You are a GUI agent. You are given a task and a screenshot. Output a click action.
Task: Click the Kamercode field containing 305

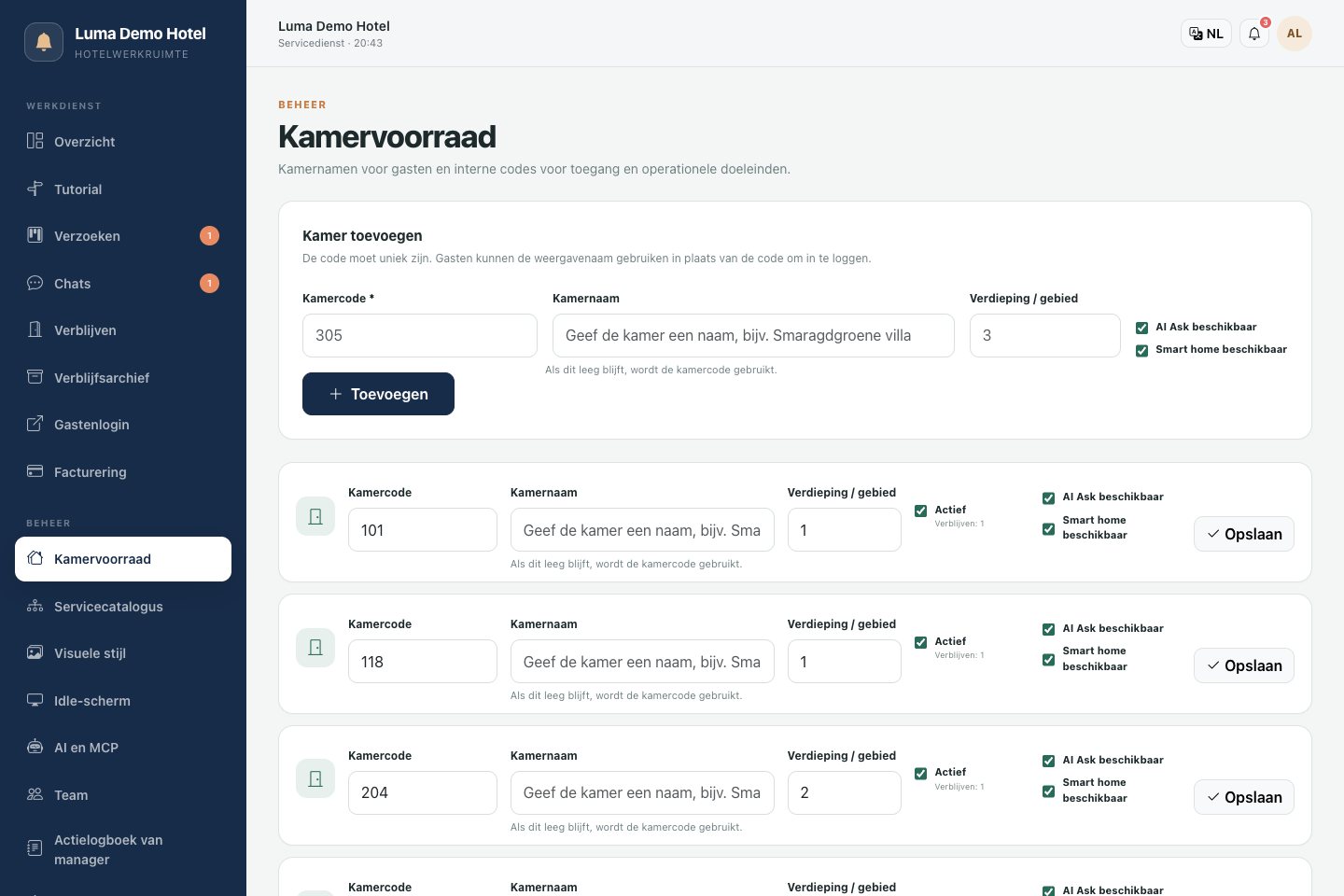click(x=420, y=335)
